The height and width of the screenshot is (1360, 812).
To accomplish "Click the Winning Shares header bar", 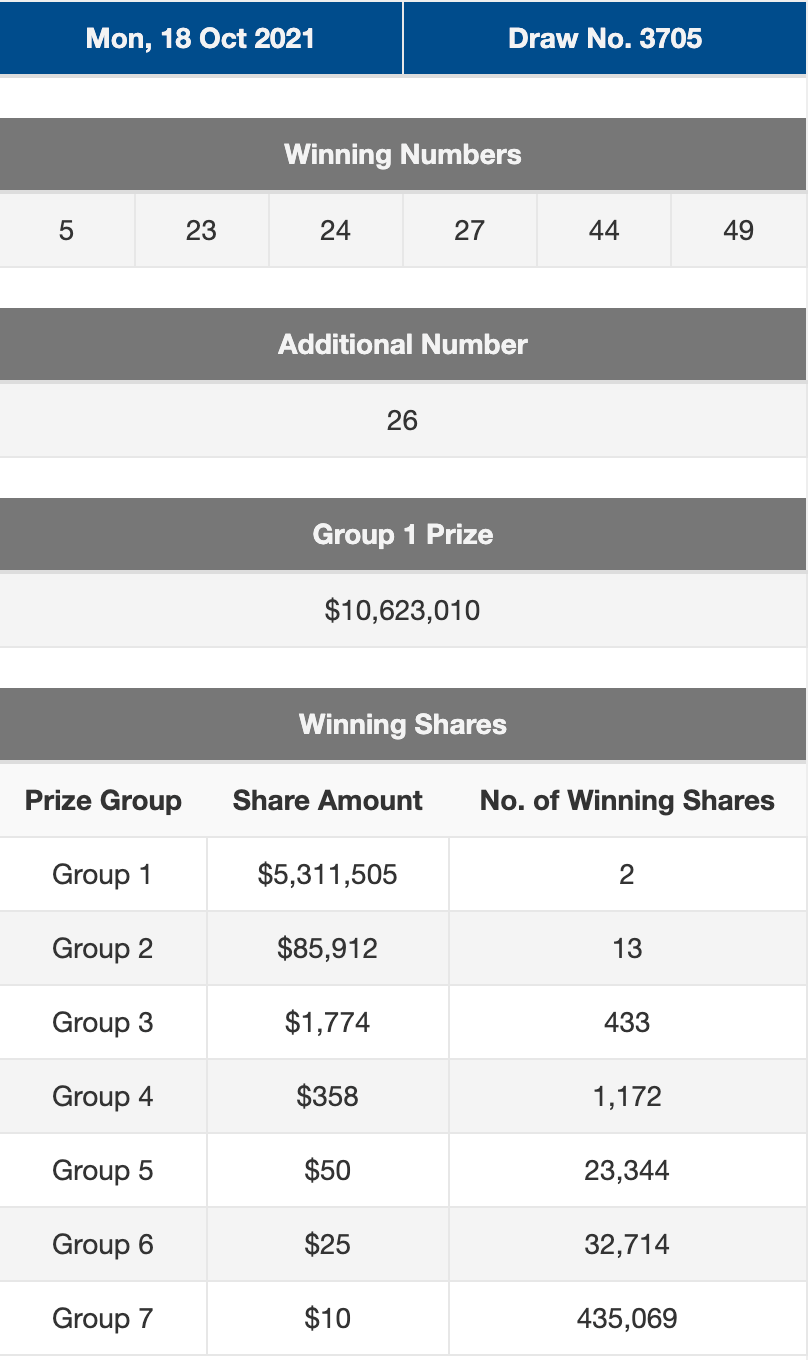I will coord(403,725).
